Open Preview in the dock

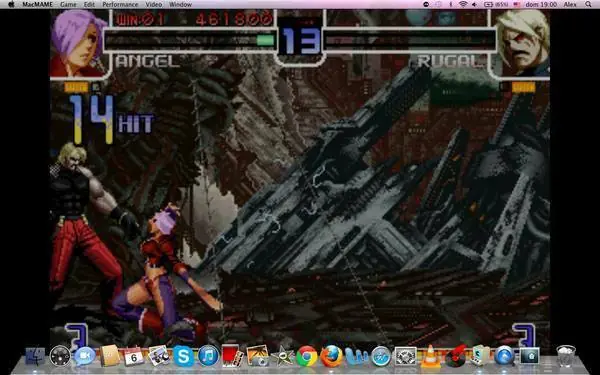tap(159, 356)
